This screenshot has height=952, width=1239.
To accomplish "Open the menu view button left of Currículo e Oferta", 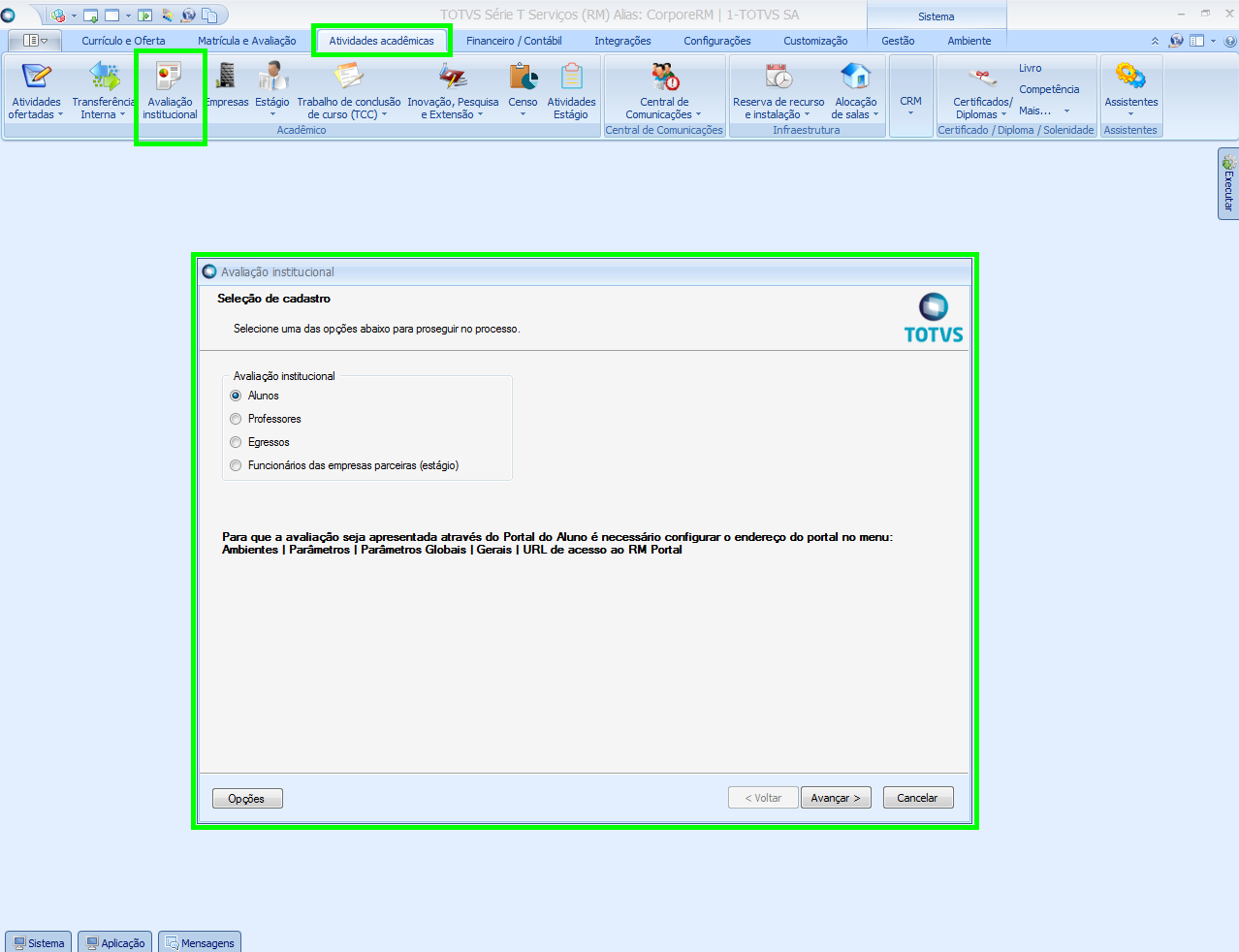I will pyautogui.click(x=35, y=41).
